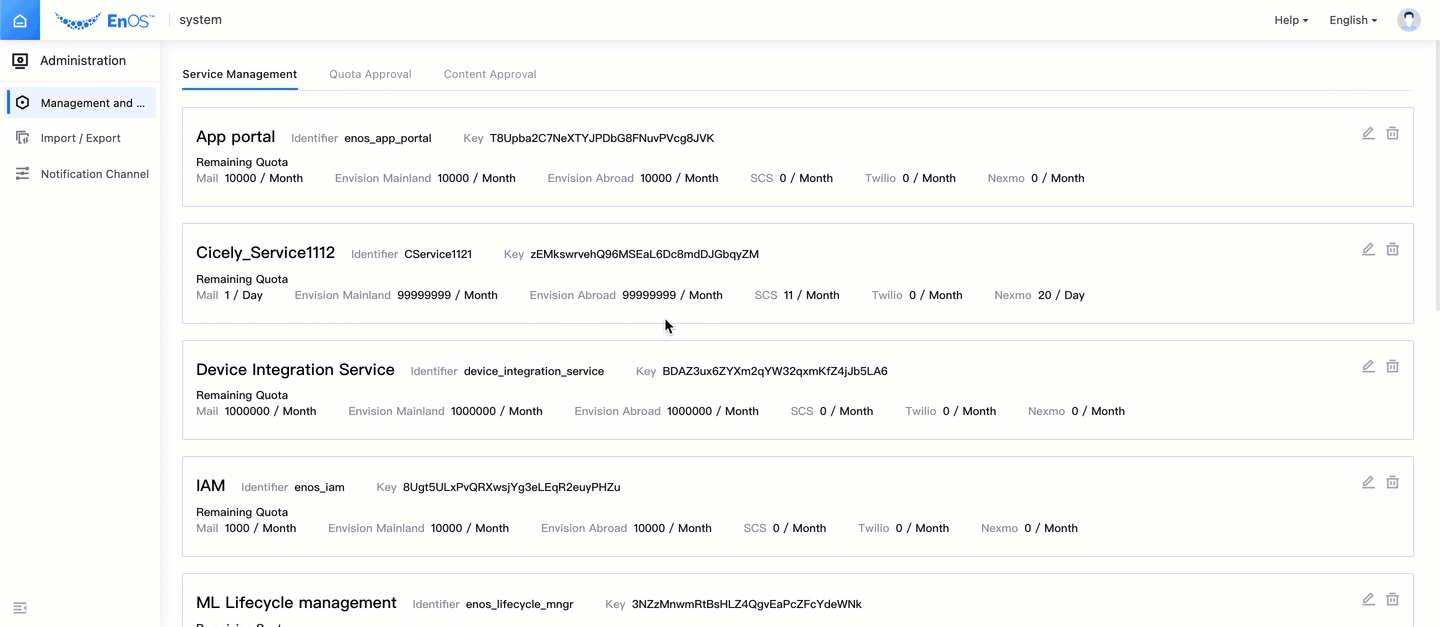Edit the Cicely_Service1112 entry

tap(1368, 249)
